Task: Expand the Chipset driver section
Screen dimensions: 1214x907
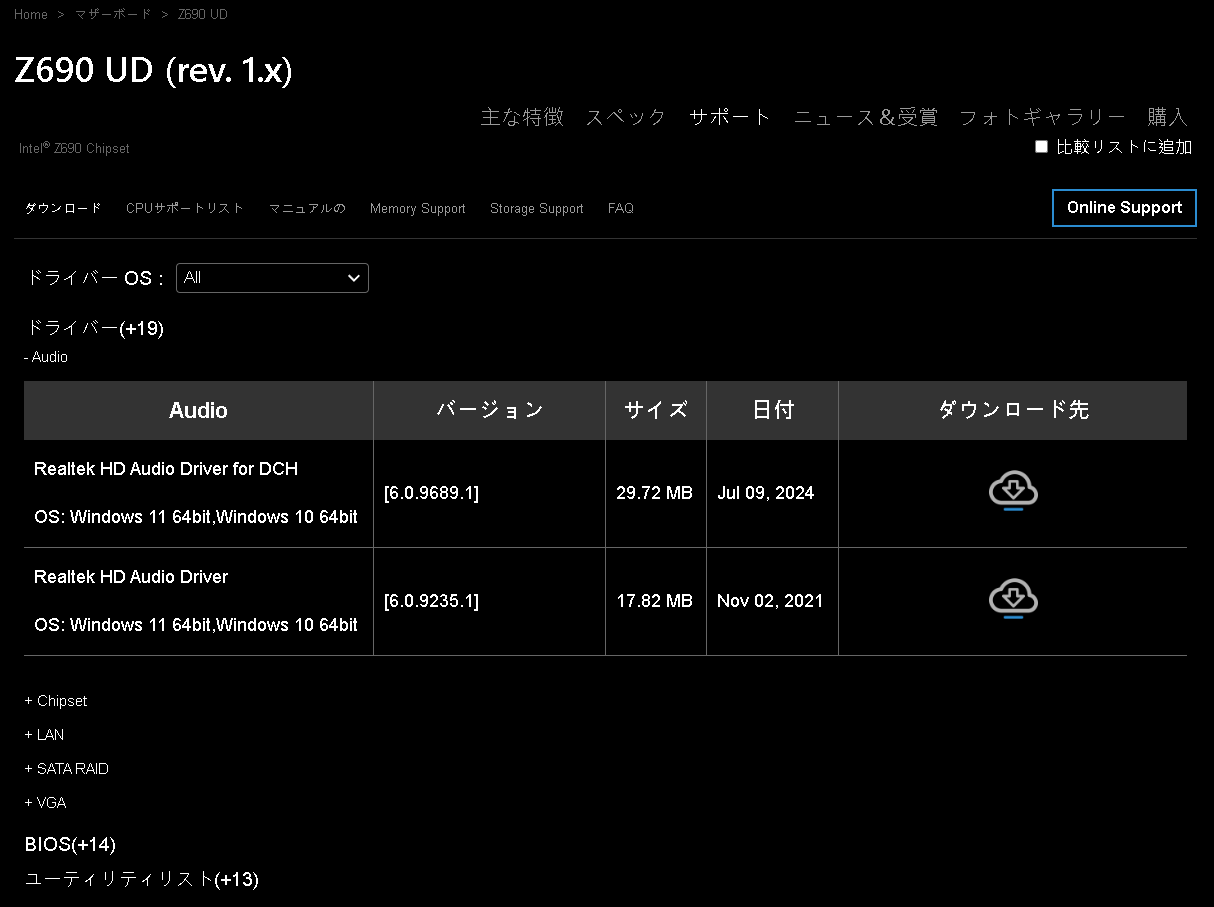Action: coord(55,700)
